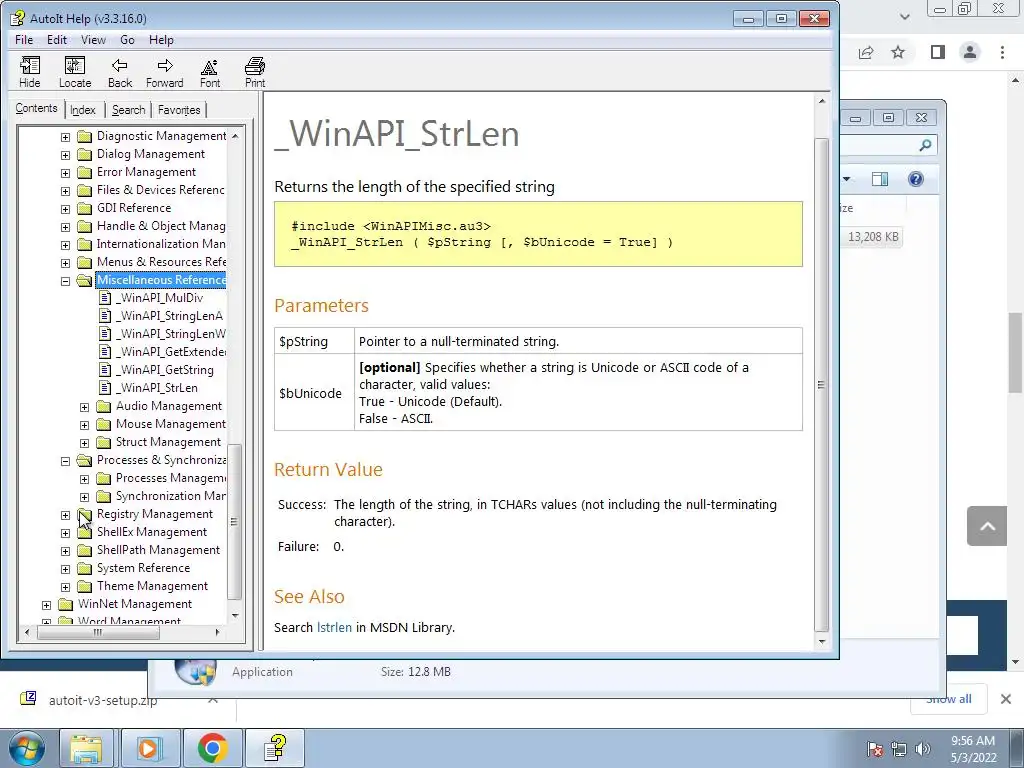Select the _WinAPI_StrLen topic
Viewport: 1024px width, 768px height.
(157, 388)
